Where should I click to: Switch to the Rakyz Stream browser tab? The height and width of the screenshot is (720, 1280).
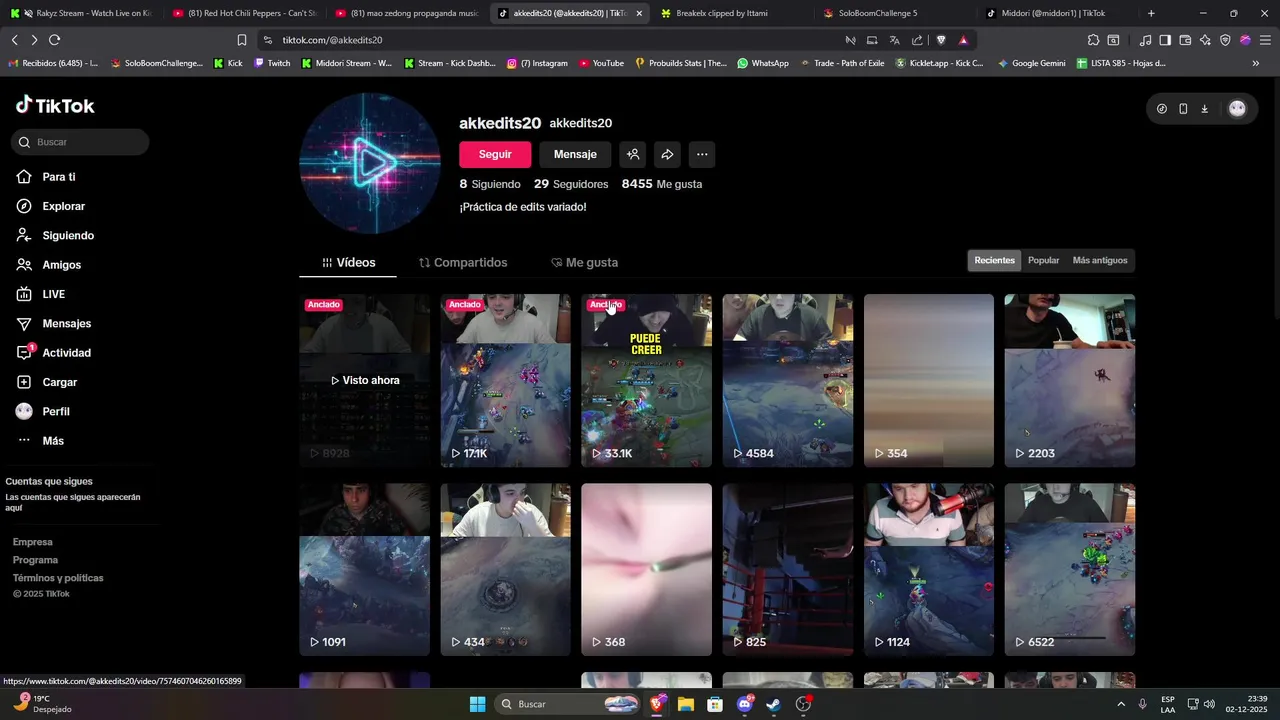(x=82, y=13)
